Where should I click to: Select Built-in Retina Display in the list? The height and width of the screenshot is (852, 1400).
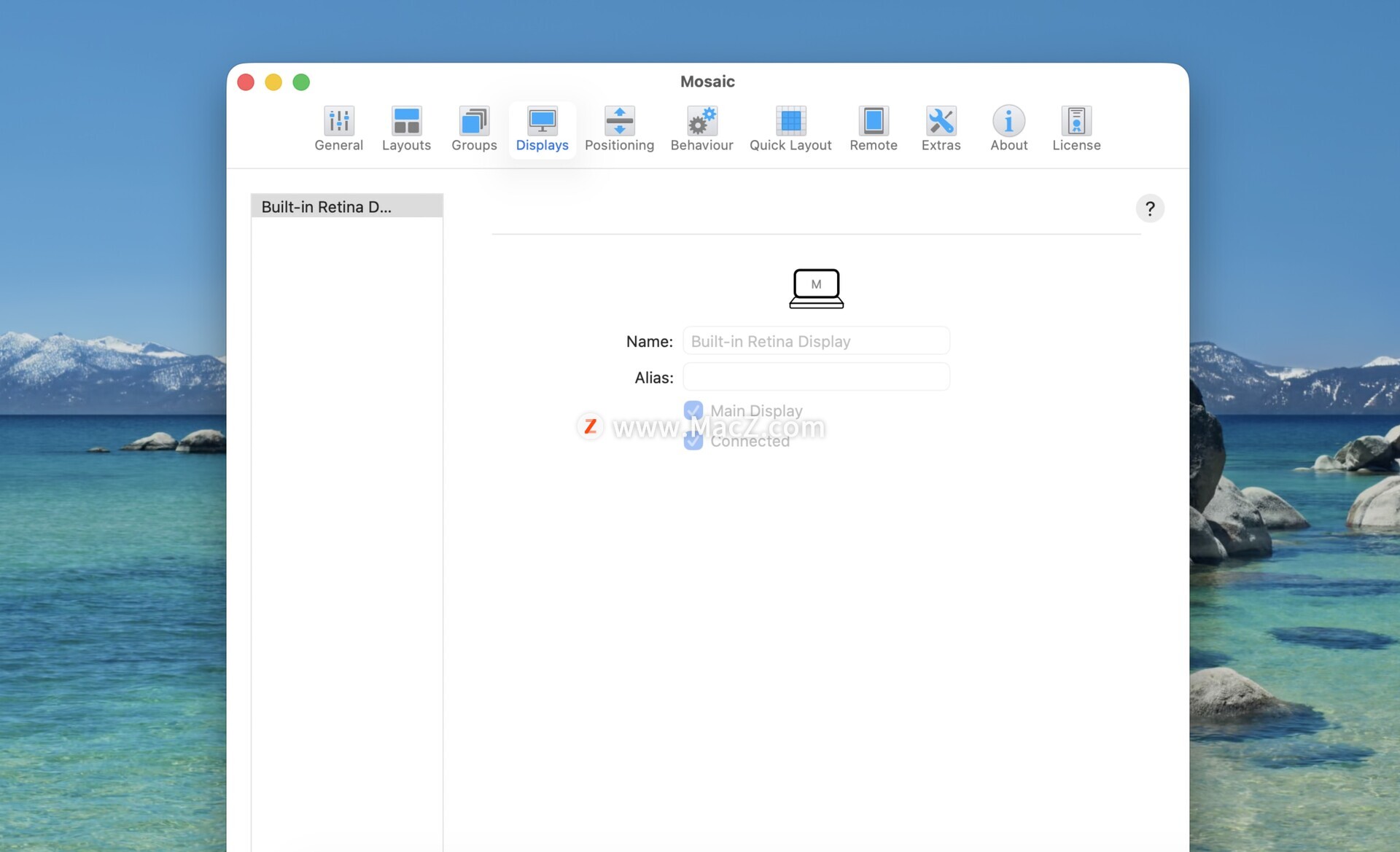point(346,207)
